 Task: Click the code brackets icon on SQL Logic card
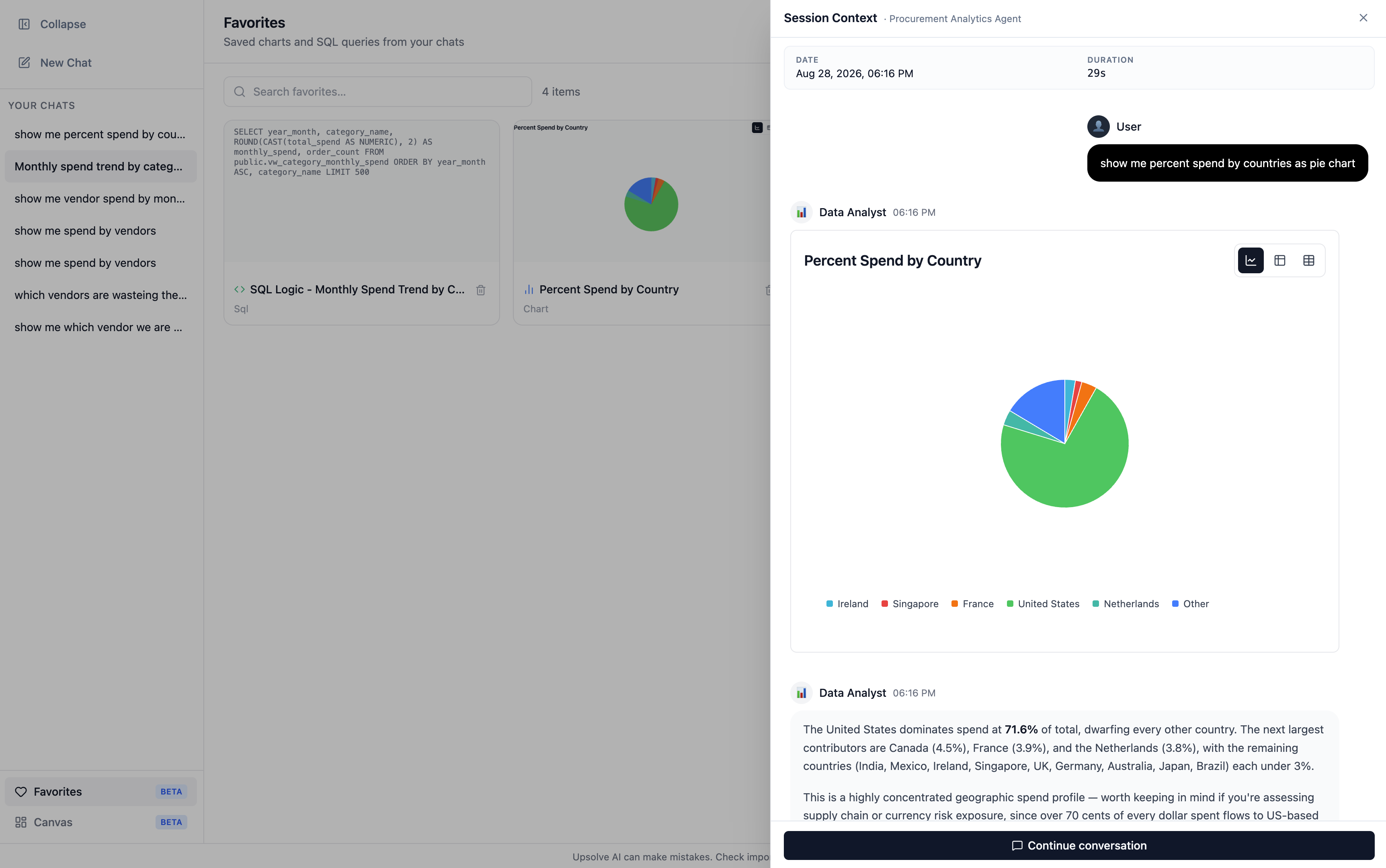(240, 289)
